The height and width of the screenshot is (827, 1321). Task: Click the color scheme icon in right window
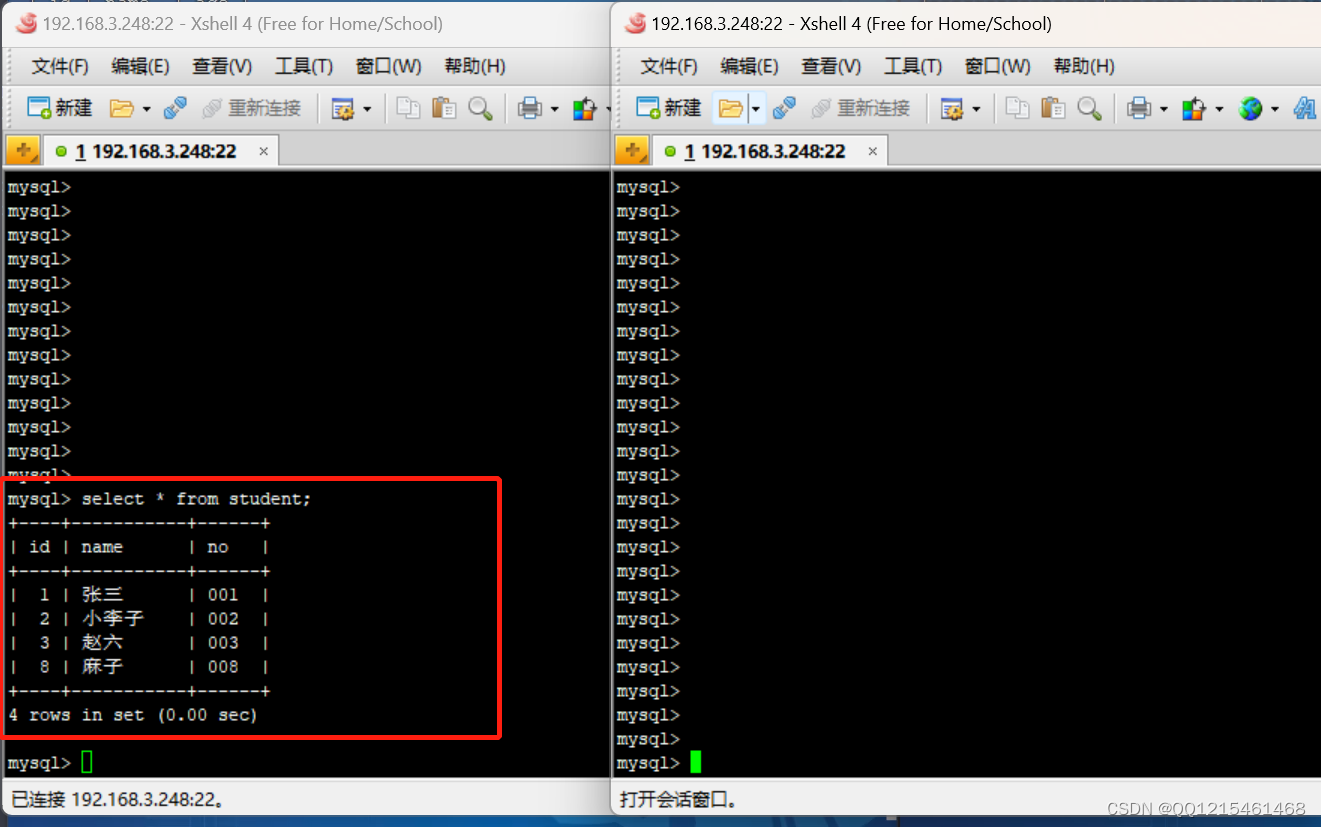[1194, 108]
